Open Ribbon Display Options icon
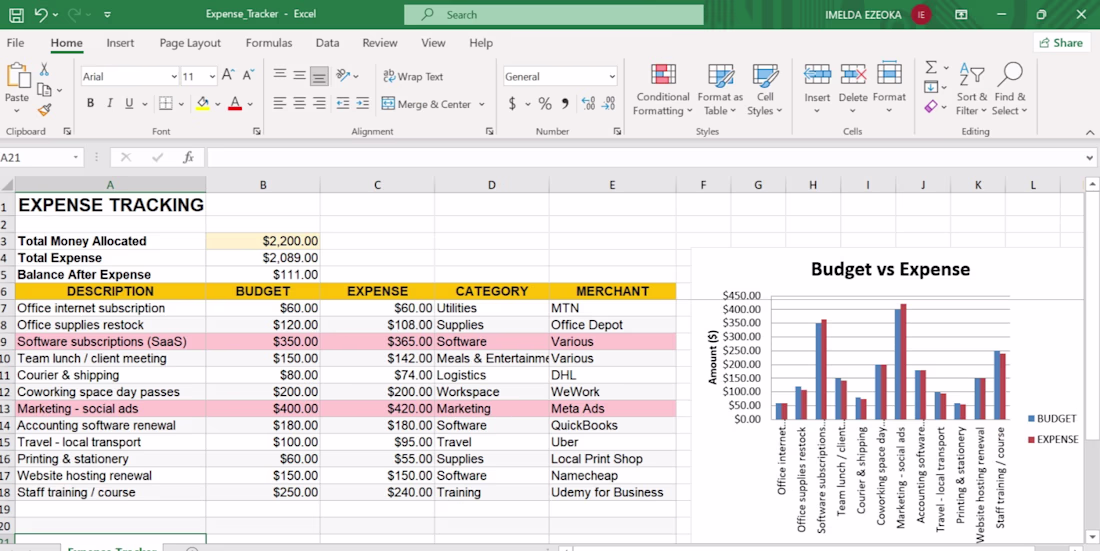Screen dimensions: 1100x551 click(960, 14)
